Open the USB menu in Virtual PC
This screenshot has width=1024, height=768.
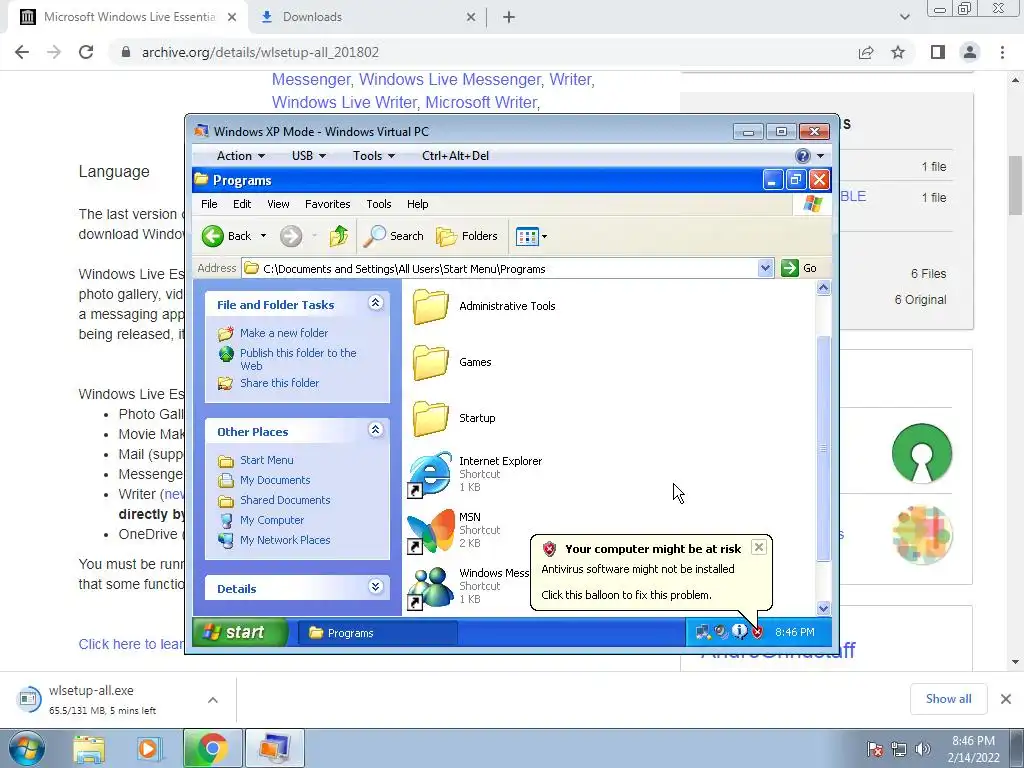(x=309, y=156)
